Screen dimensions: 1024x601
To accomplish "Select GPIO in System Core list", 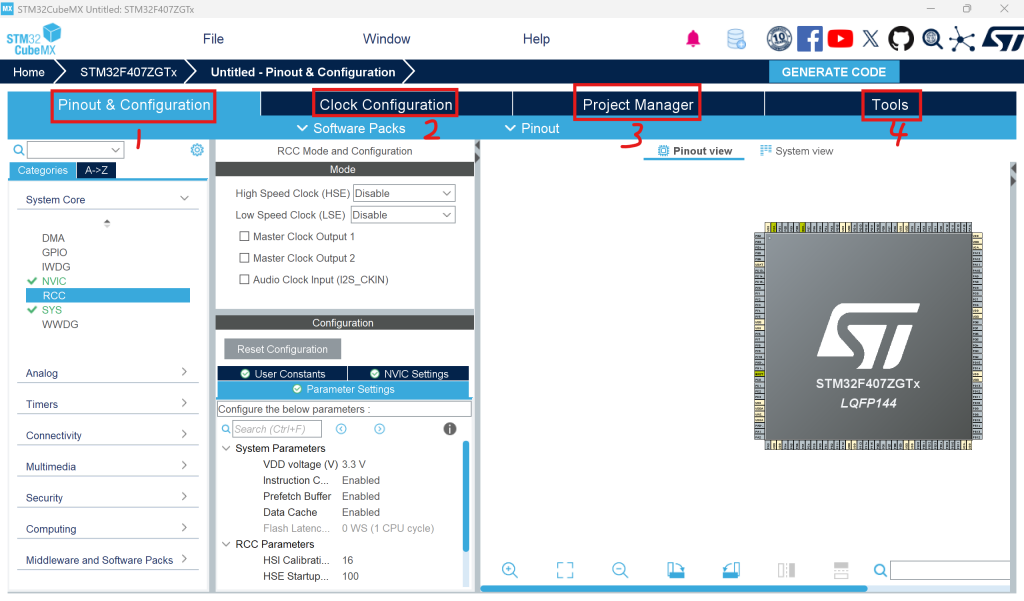I will point(54,252).
